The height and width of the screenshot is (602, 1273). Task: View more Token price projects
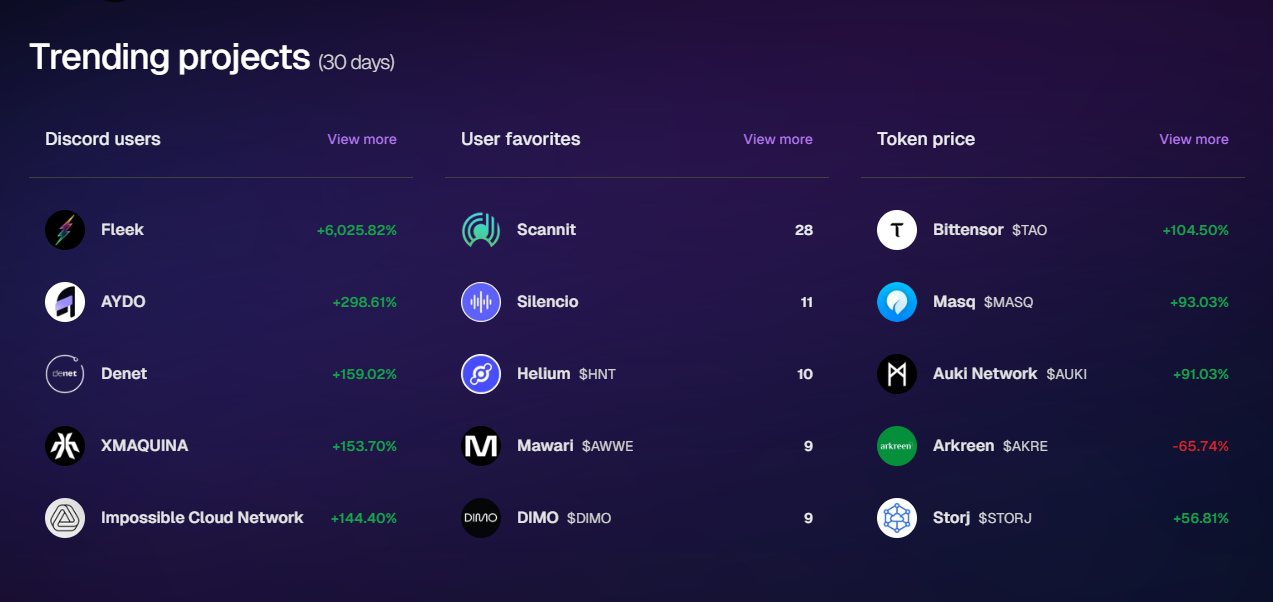(x=1194, y=139)
